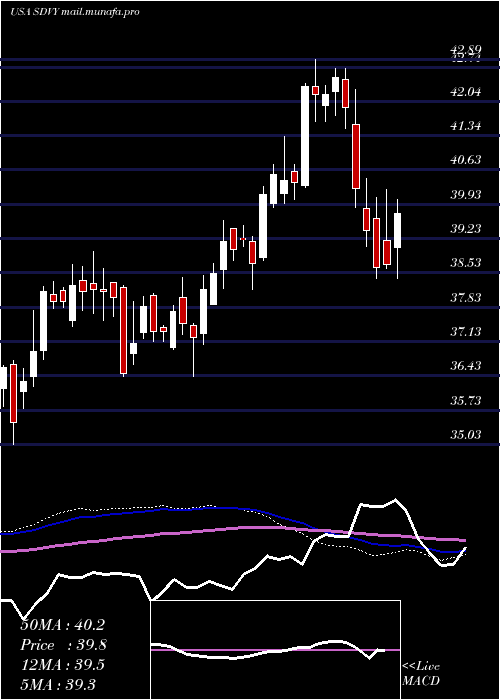Click the tallest white candlestick near 42
This screenshot has height=700, width=500.
[305, 136]
